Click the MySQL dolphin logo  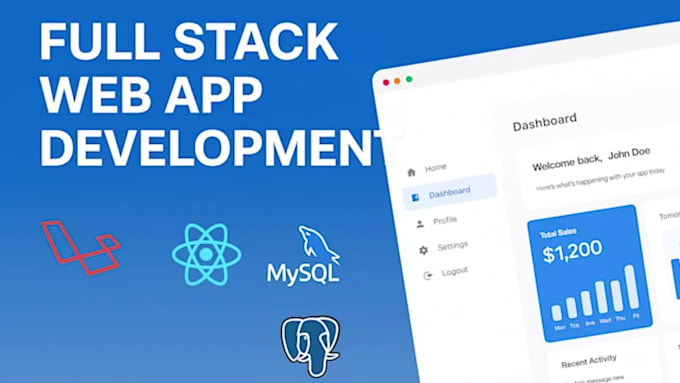click(304, 255)
